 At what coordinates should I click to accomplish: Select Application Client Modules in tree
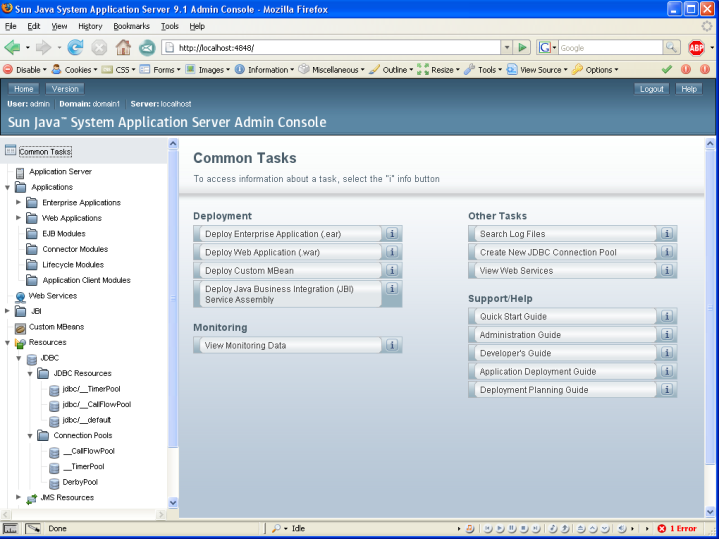point(86,280)
